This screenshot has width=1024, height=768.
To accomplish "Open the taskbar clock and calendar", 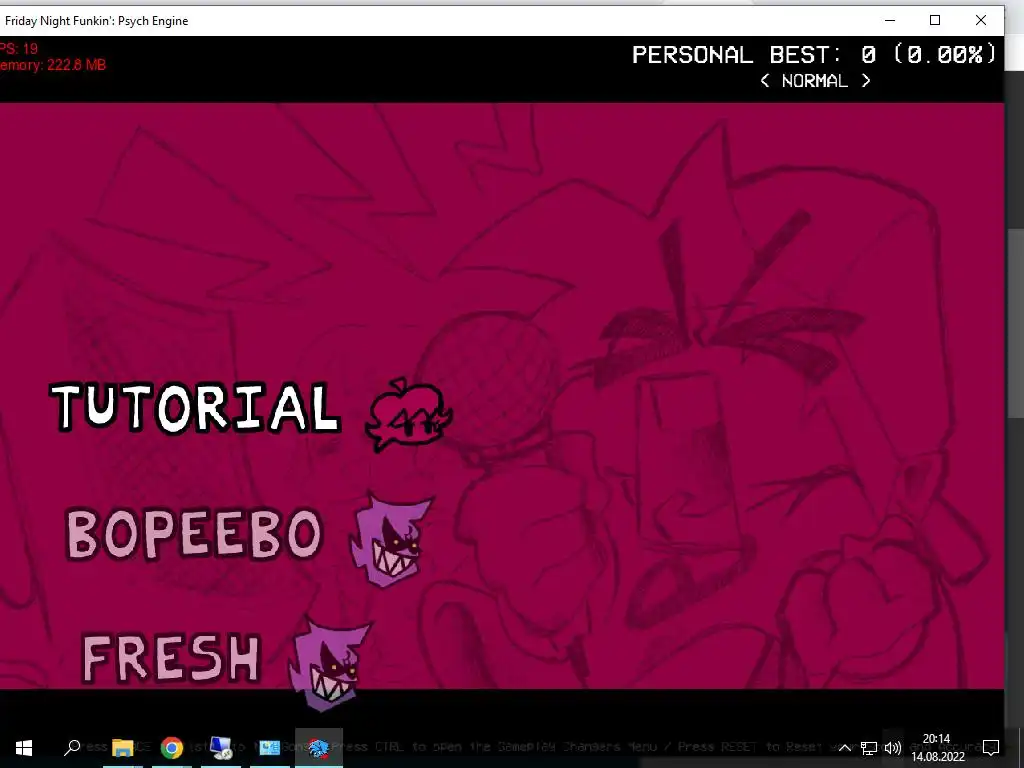I will 938,748.
